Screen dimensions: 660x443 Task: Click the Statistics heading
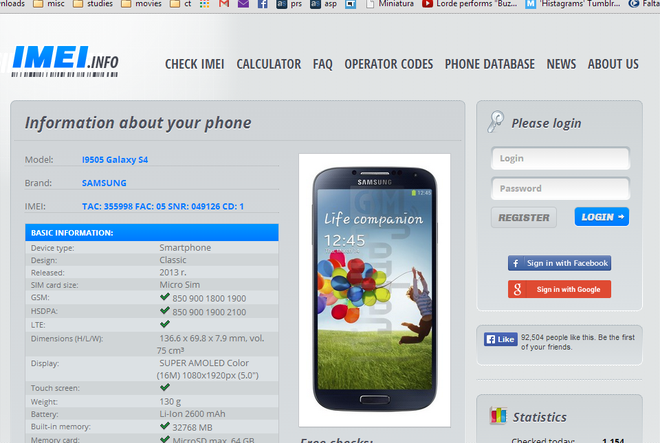click(x=540, y=417)
